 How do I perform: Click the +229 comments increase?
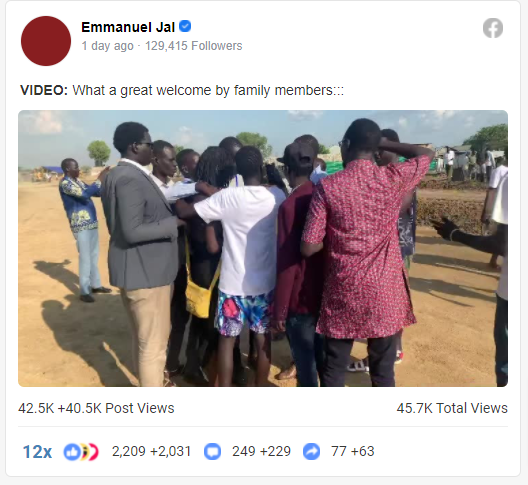(x=275, y=451)
